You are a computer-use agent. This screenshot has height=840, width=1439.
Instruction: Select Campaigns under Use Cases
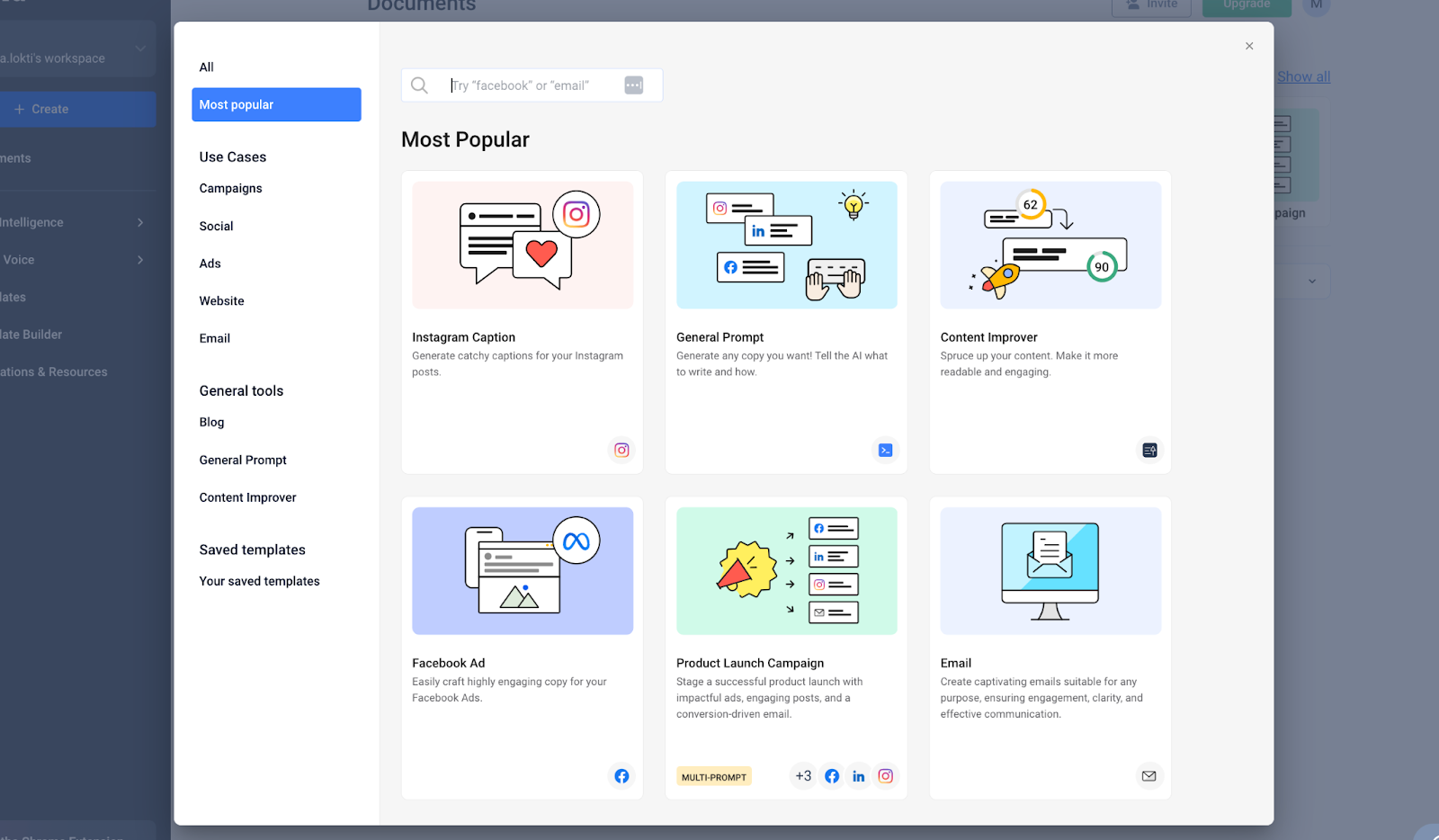point(230,188)
